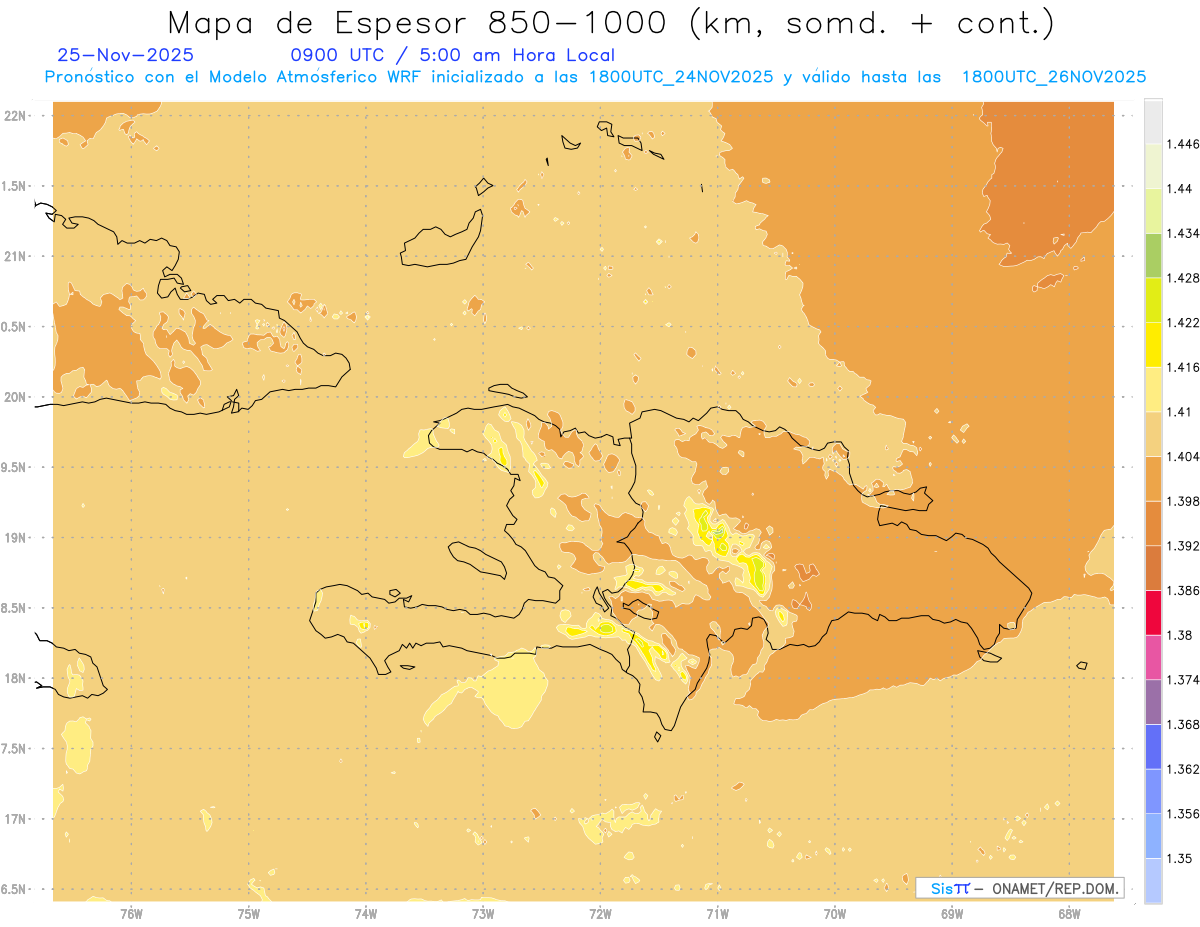
Task: Click the colorbar value '1.416'
Action: (x=1184, y=367)
